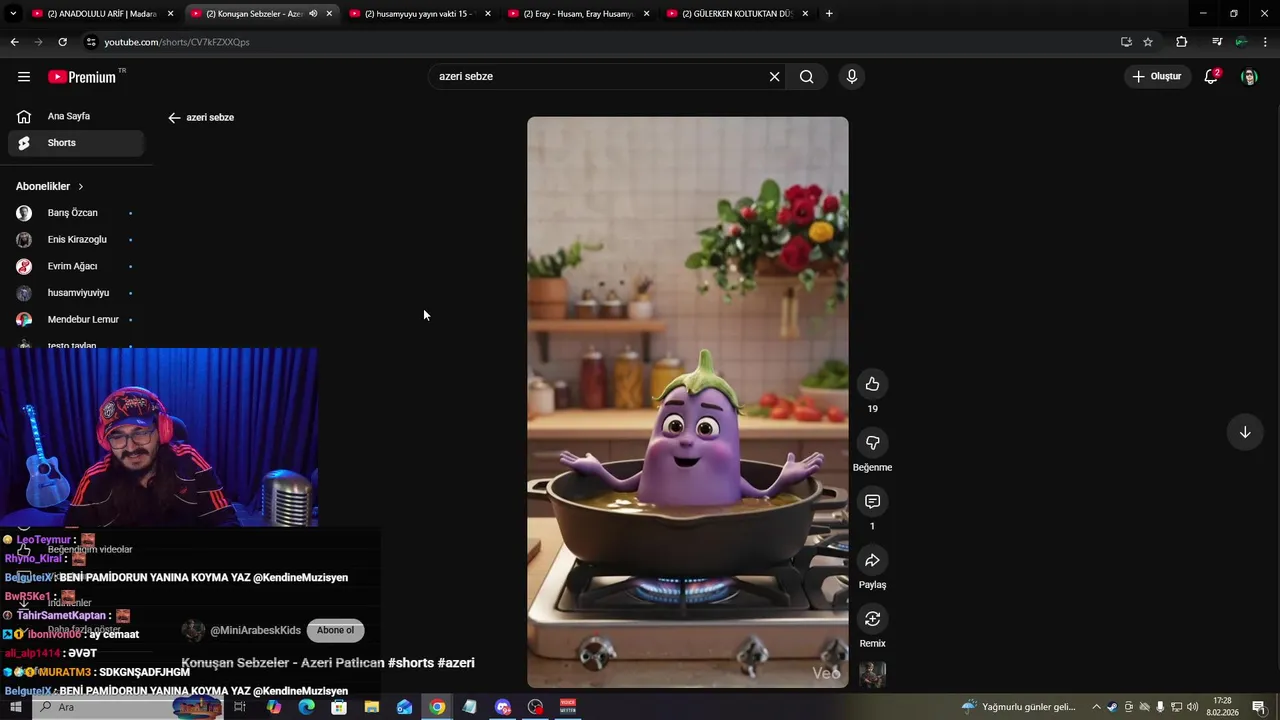Image resolution: width=1280 pixels, height=720 pixels.
Task: Open taskbar clock showing 17:28
Action: pyautogui.click(x=1222, y=707)
